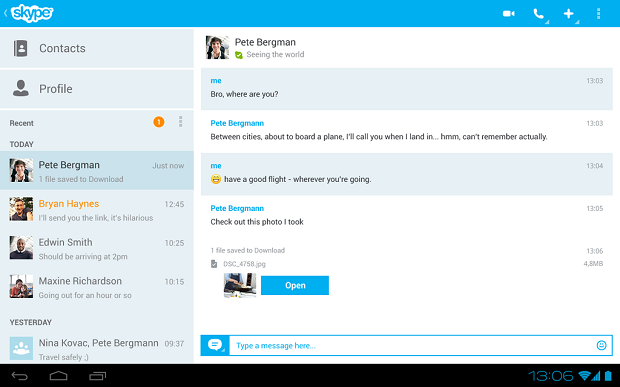Tap the Android back navigation button

click(x=19, y=376)
